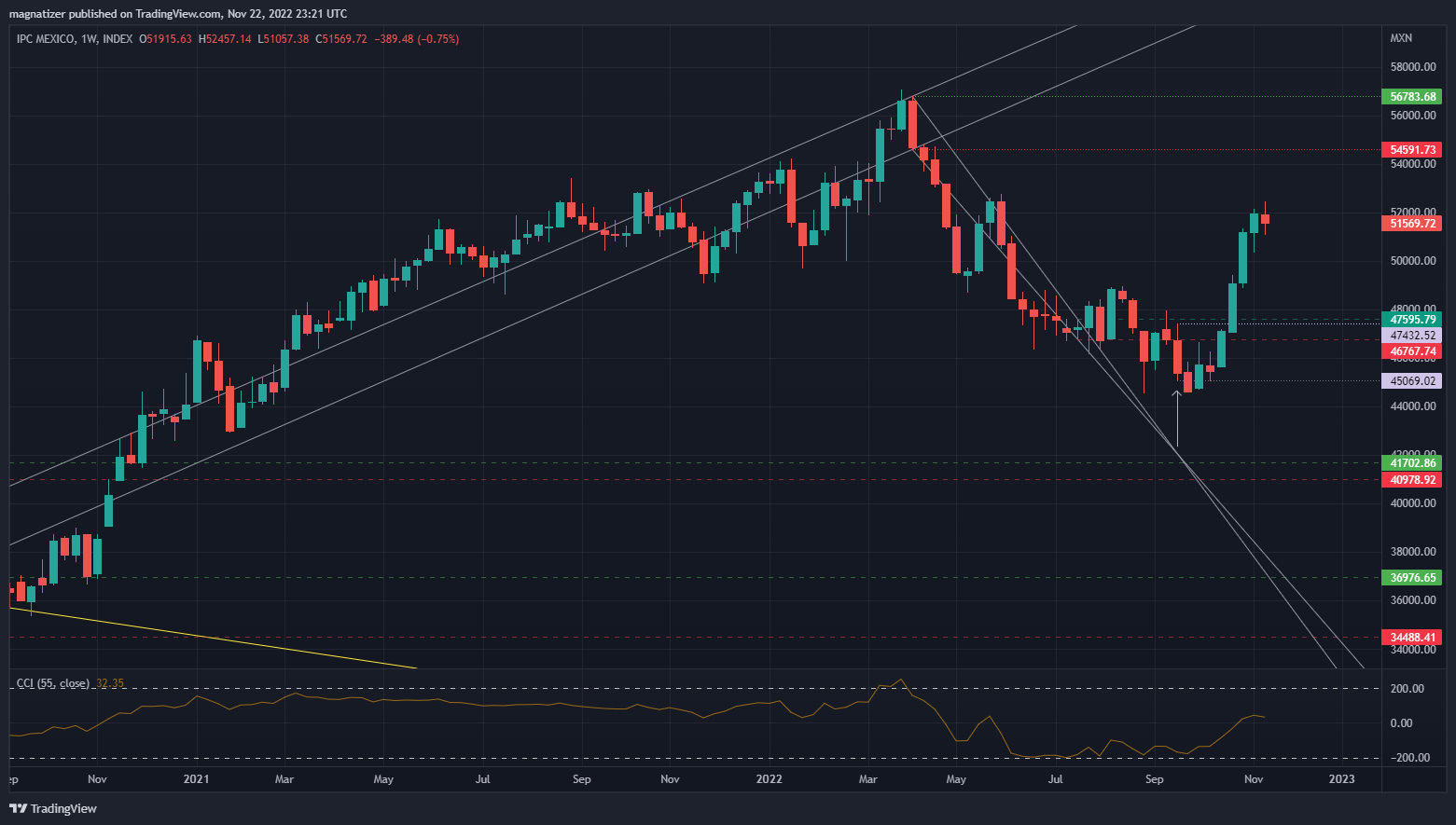
Task: Select the 45069.02 price level label
Action: tap(1412, 381)
